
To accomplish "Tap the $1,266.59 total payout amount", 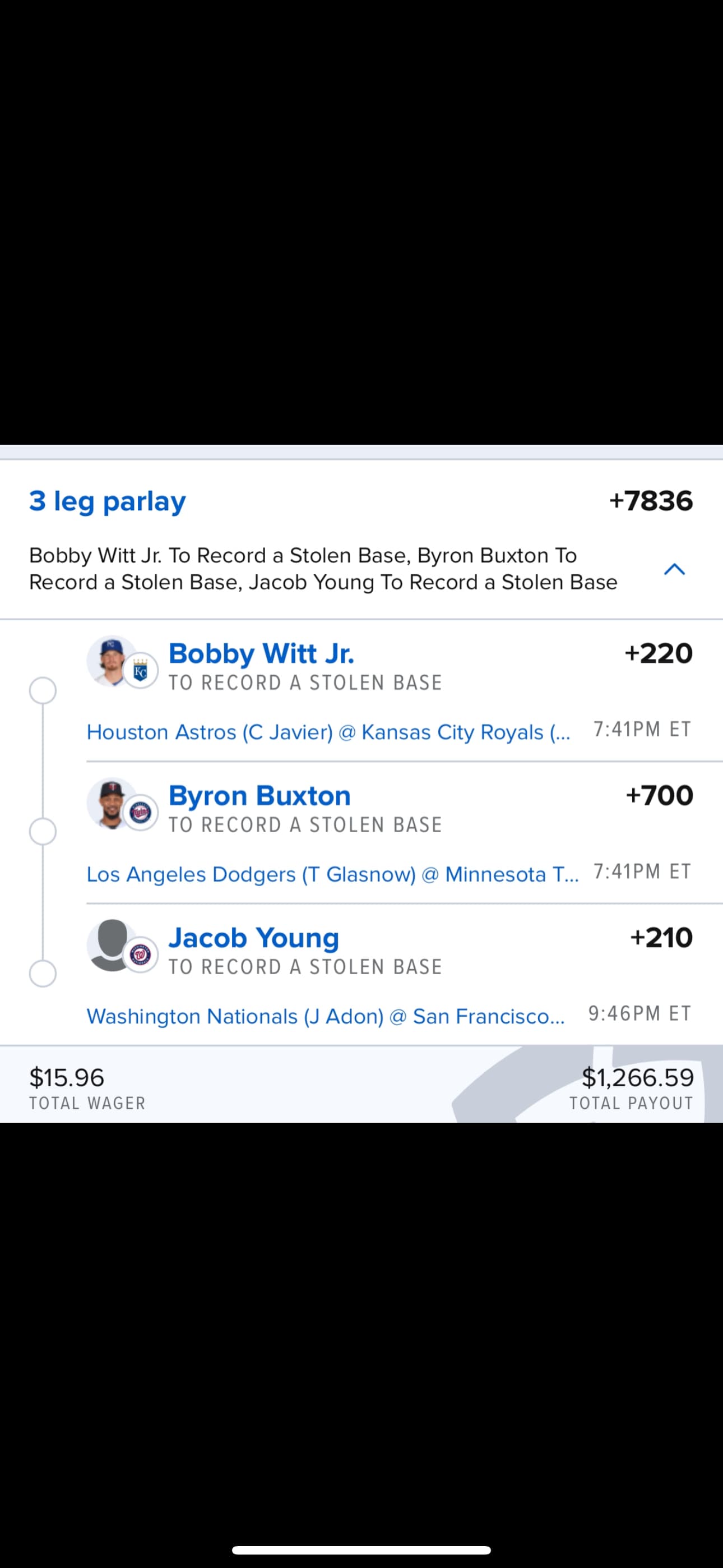I will [x=637, y=1077].
